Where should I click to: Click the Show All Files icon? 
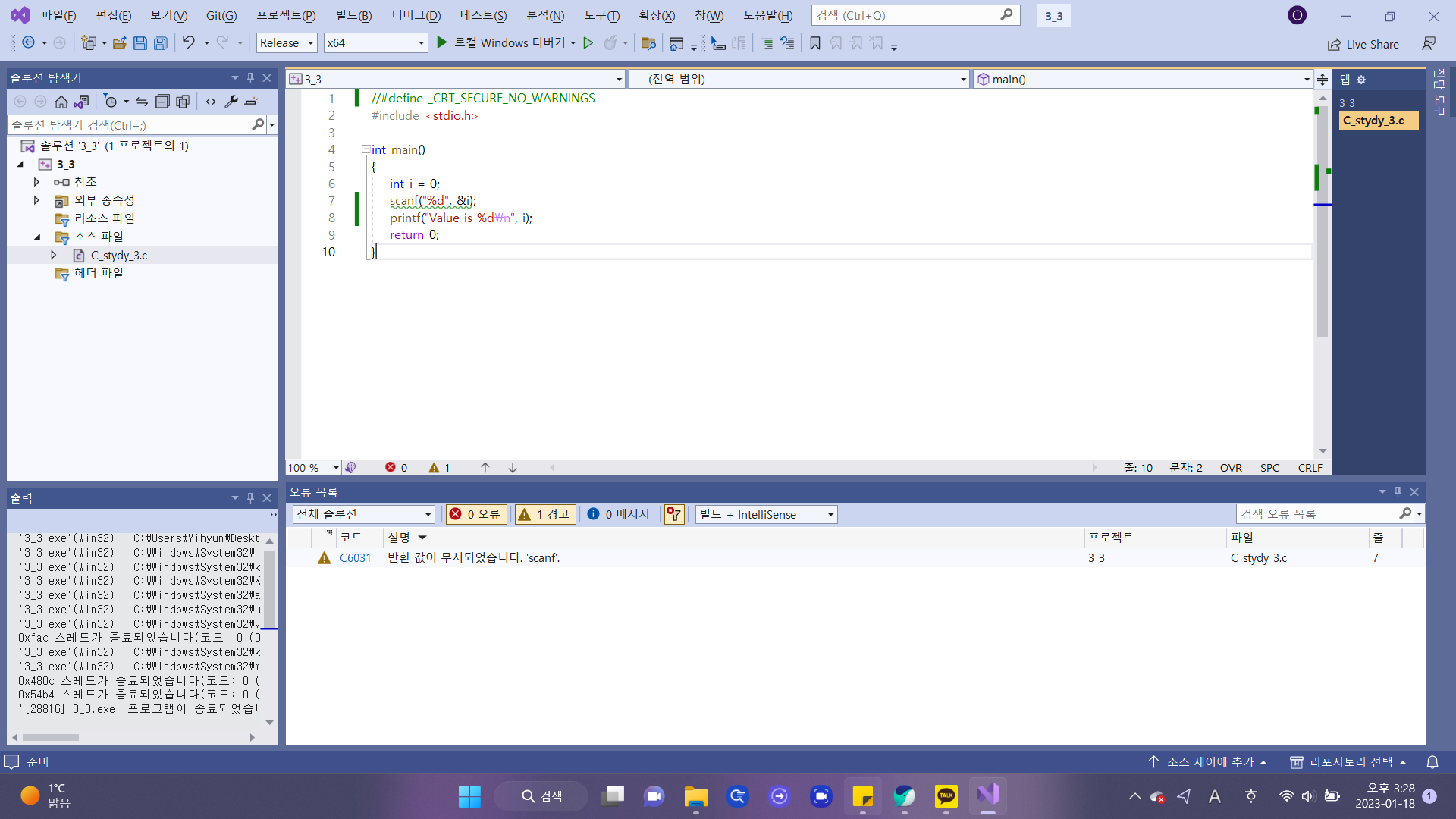[x=183, y=102]
